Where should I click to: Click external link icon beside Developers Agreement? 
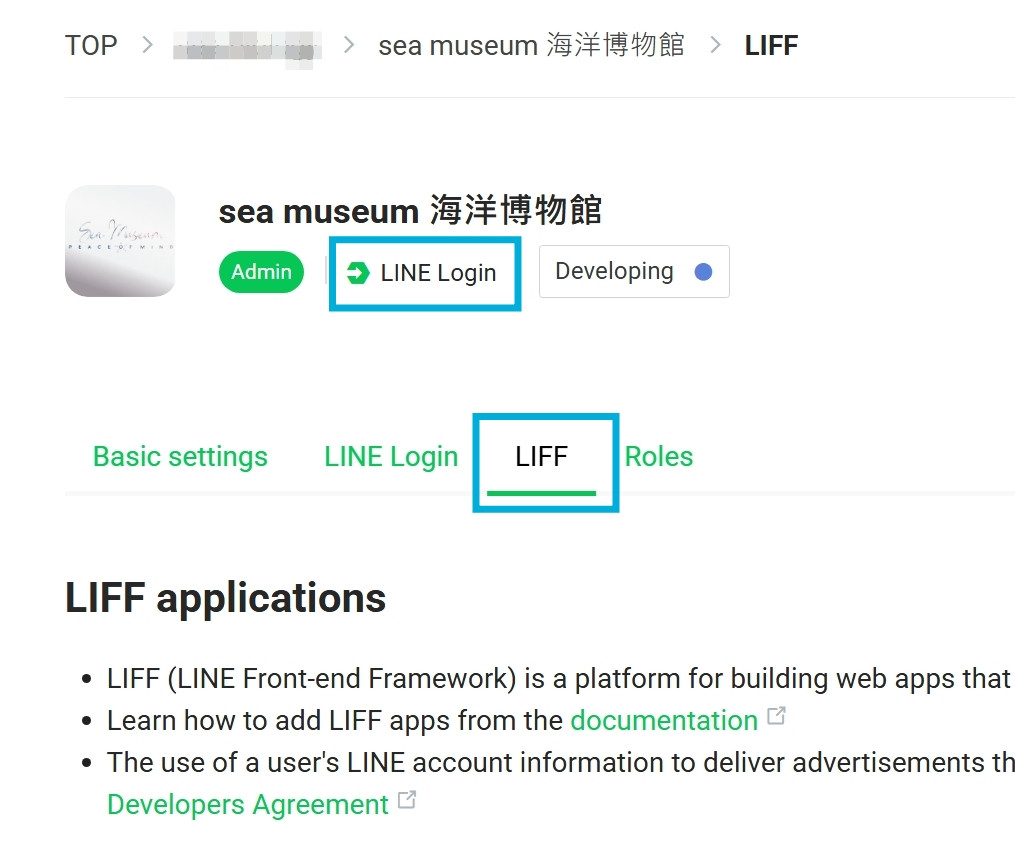(x=406, y=801)
